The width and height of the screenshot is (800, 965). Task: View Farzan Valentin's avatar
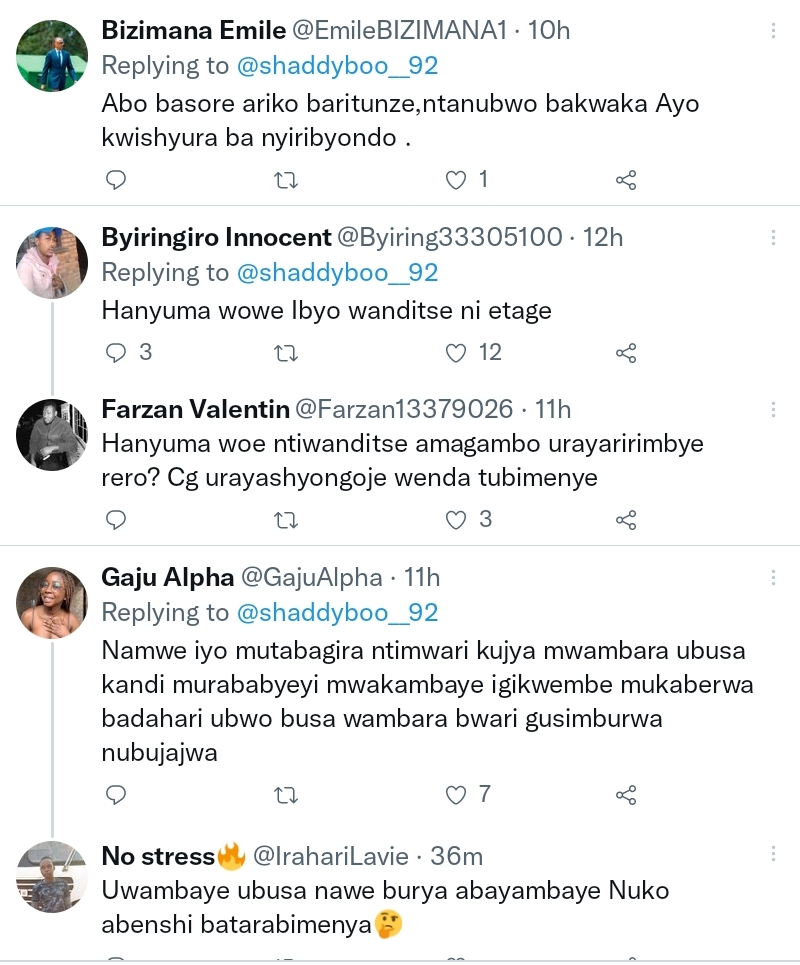(52, 434)
